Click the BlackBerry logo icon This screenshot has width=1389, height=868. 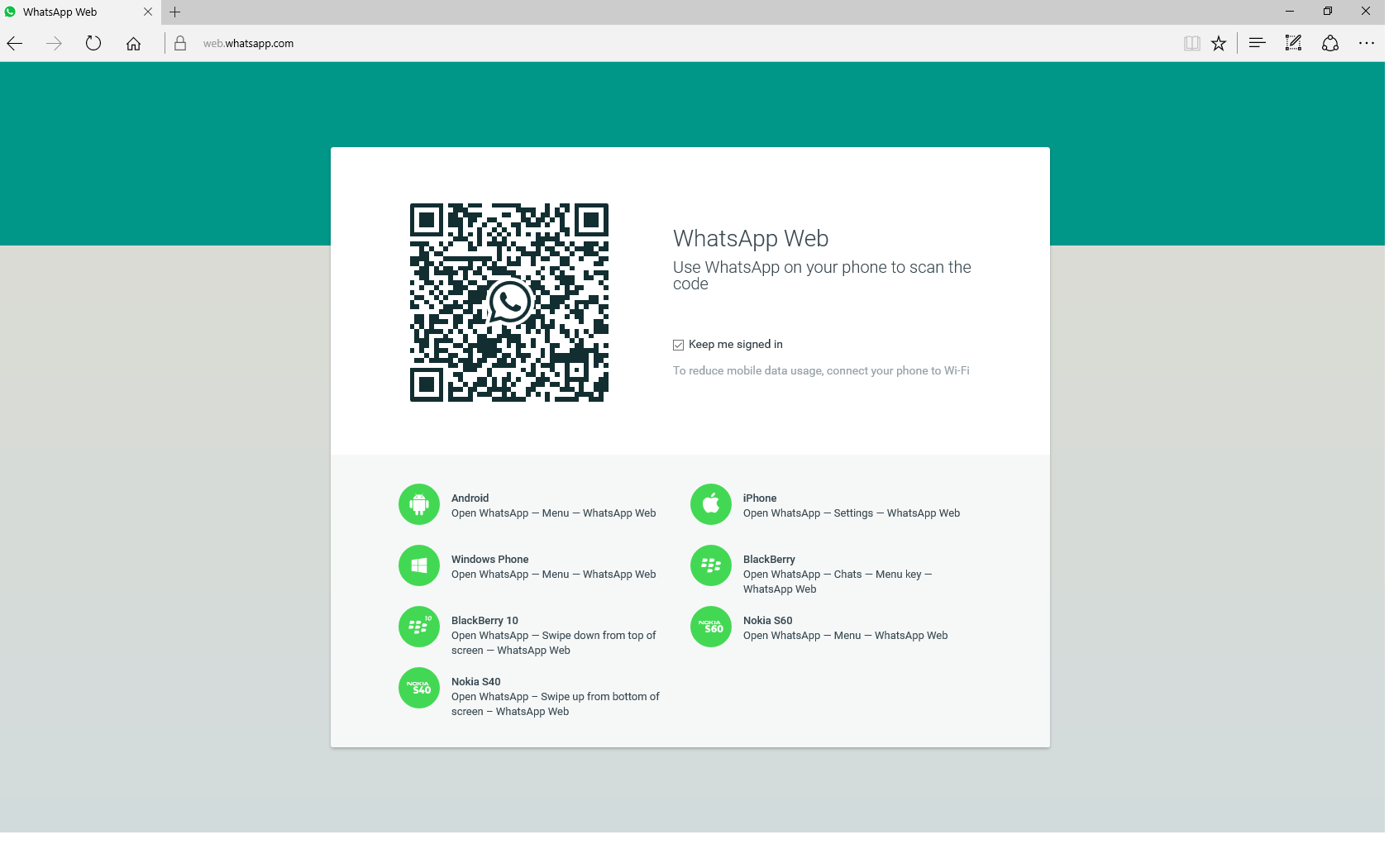[x=711, y=565]
